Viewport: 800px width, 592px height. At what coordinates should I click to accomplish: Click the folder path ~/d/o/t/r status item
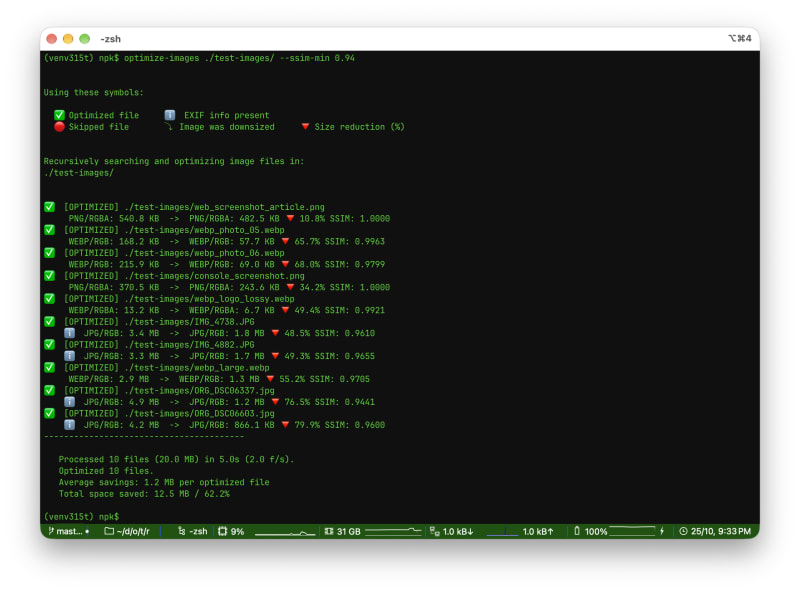(127, 531)
